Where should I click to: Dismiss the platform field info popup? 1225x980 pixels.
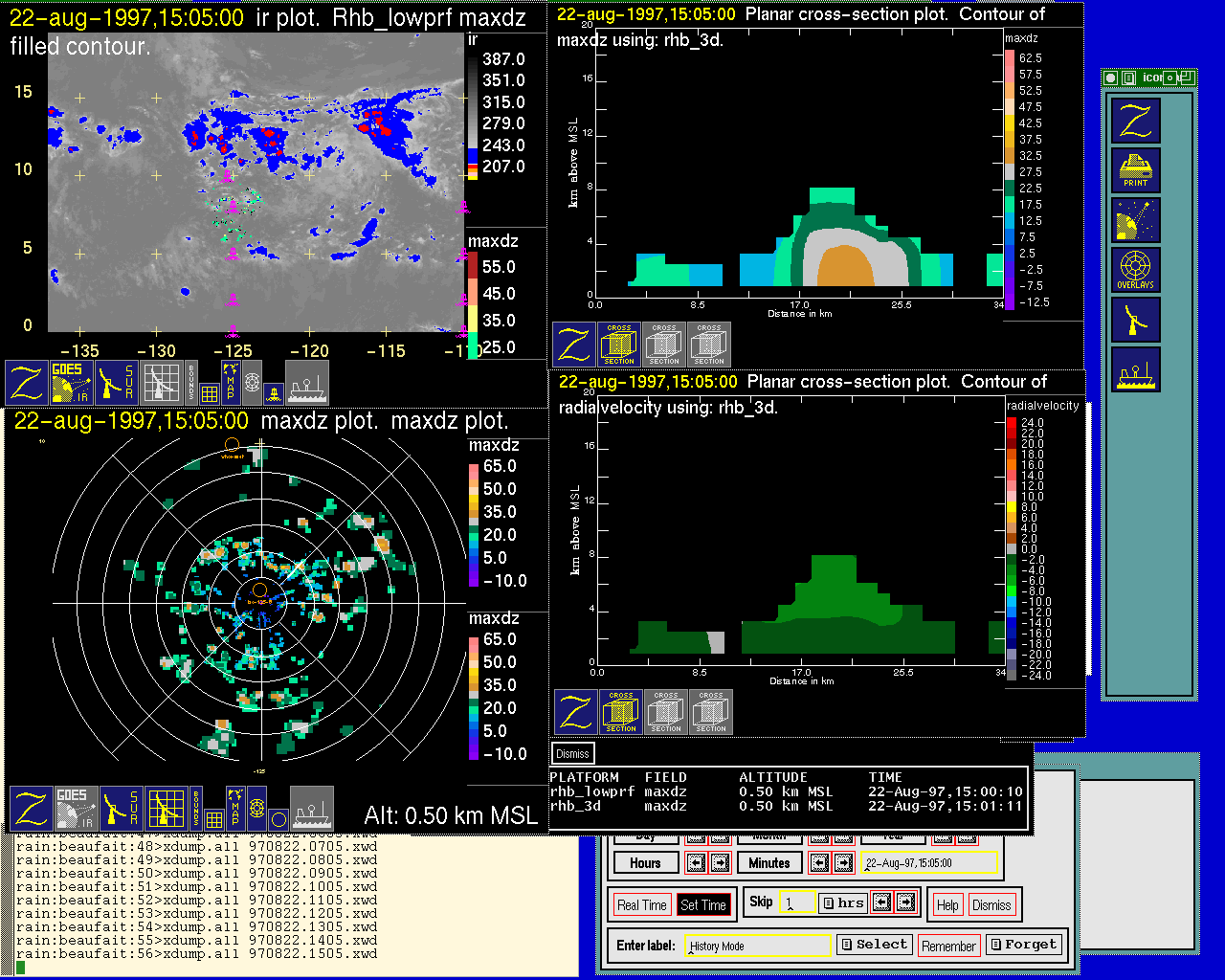(x=572, y=754)
